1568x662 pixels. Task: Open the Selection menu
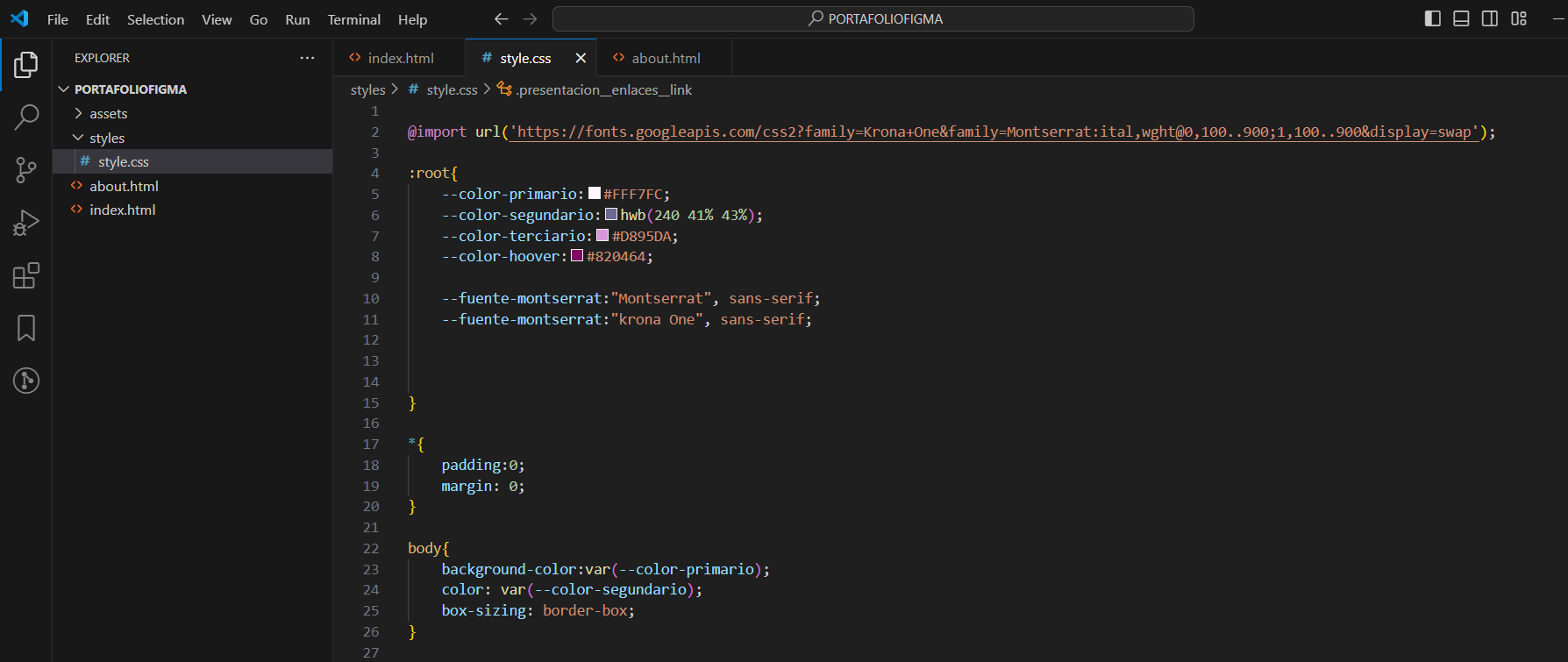pos(155,19)
